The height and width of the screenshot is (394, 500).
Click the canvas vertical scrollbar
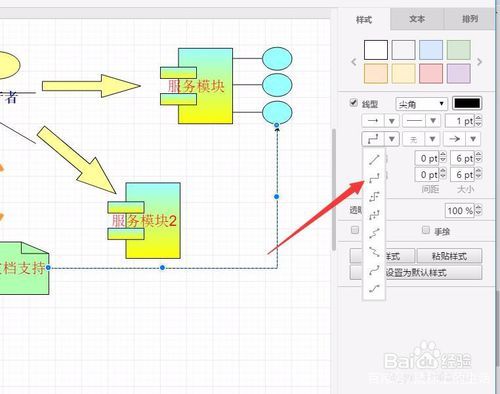click(x=334, y=190)
